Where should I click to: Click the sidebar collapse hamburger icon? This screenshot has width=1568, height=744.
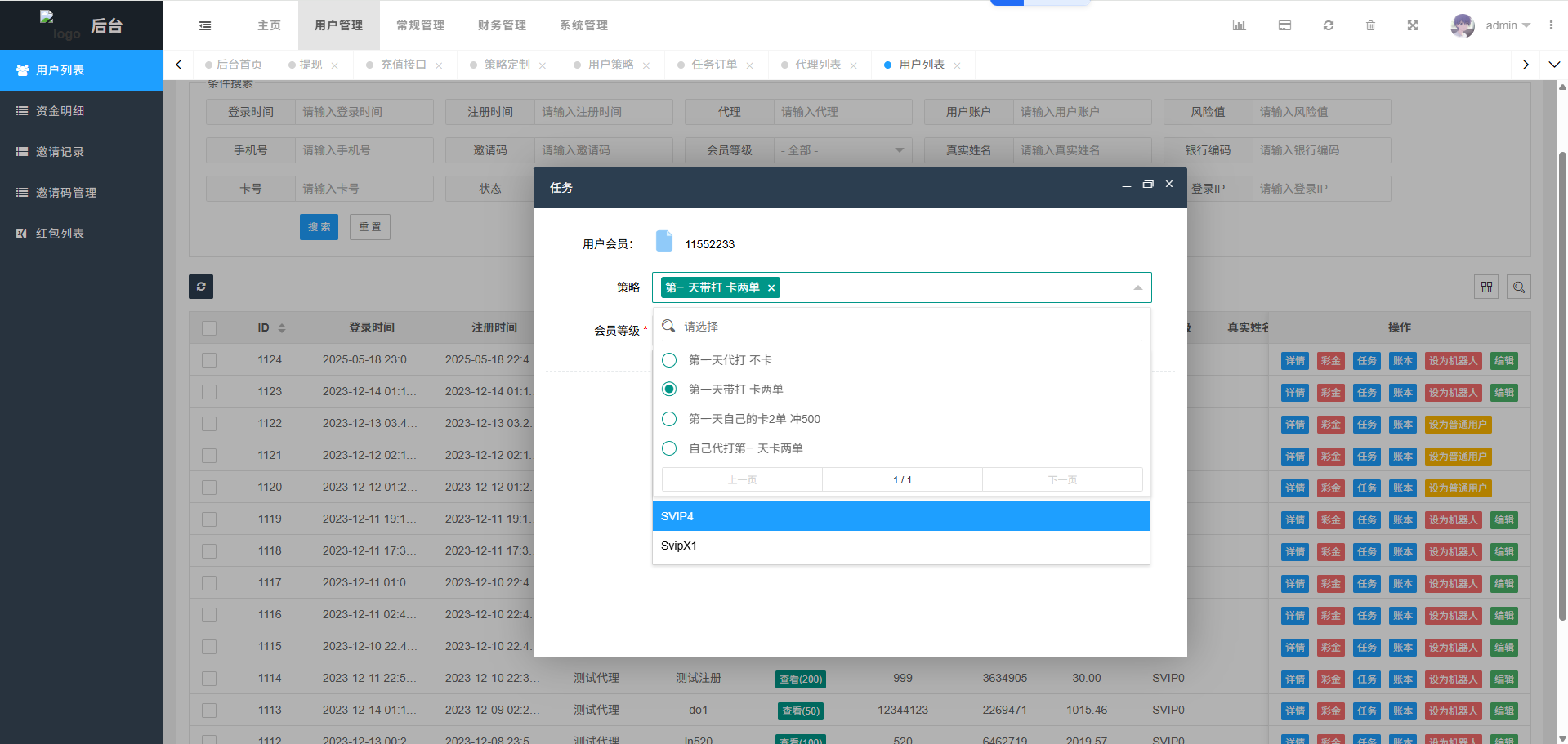(x=205, y=25)
